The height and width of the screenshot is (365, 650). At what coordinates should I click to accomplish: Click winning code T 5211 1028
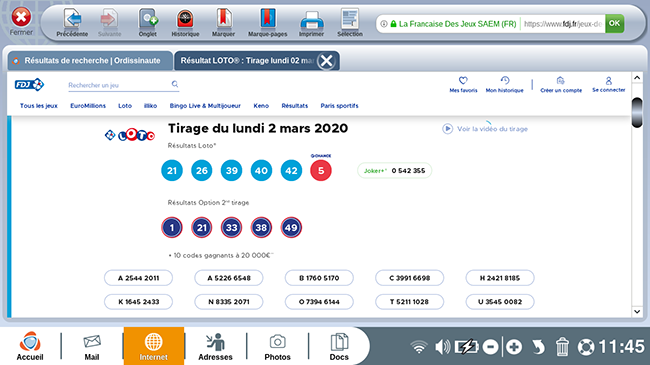(x=410, y=302)
